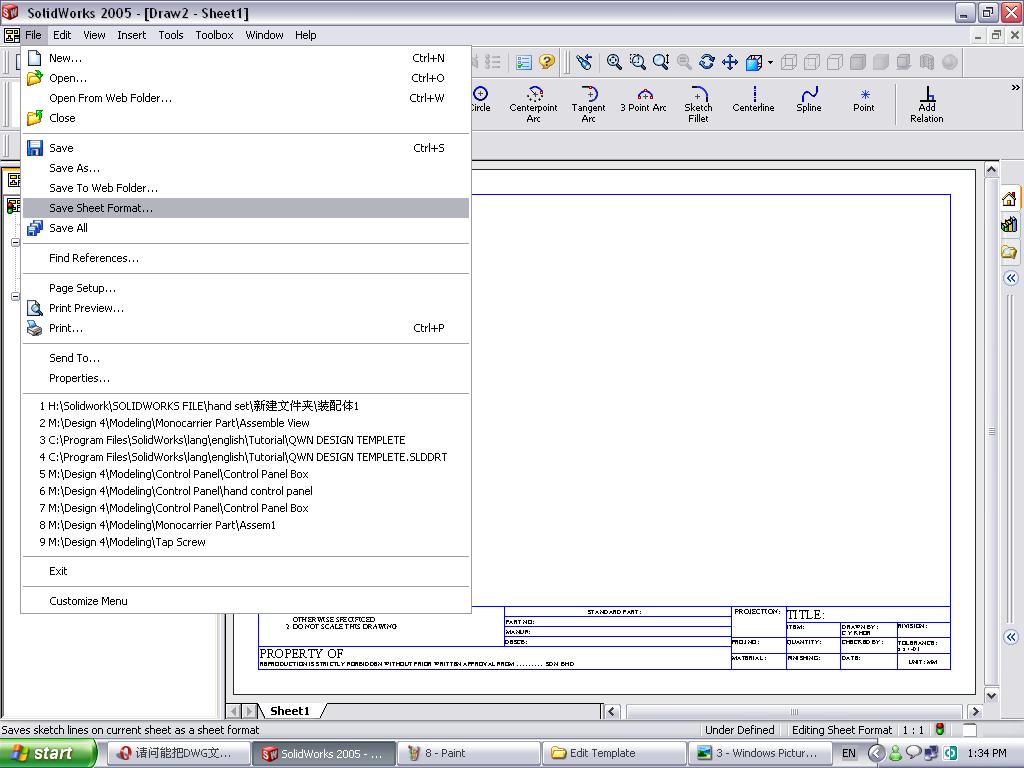The image size is (1024, 768).
Task: Select the Sketch Fillet tool
Action: (698, 104)
